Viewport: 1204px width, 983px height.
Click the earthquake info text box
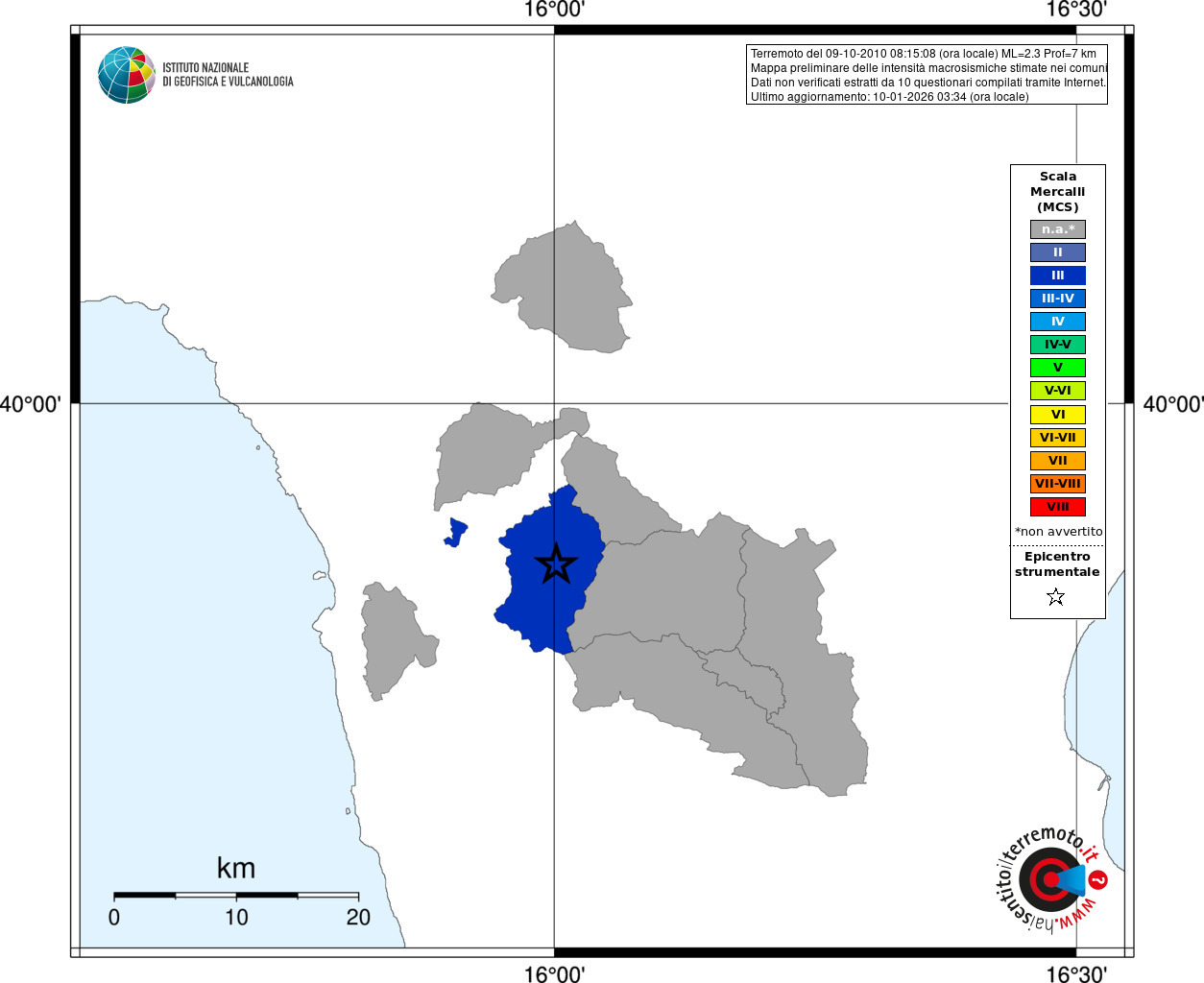(927, 75)
